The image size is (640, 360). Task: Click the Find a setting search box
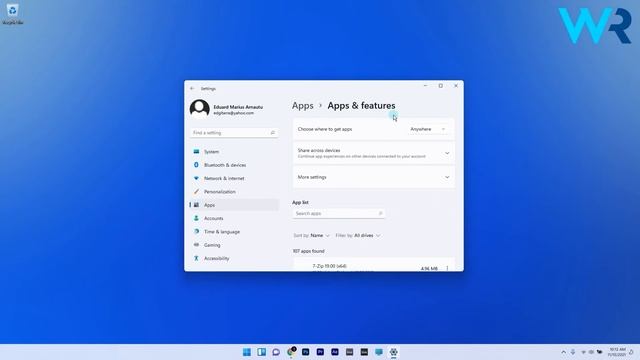[x=234, y=133]
